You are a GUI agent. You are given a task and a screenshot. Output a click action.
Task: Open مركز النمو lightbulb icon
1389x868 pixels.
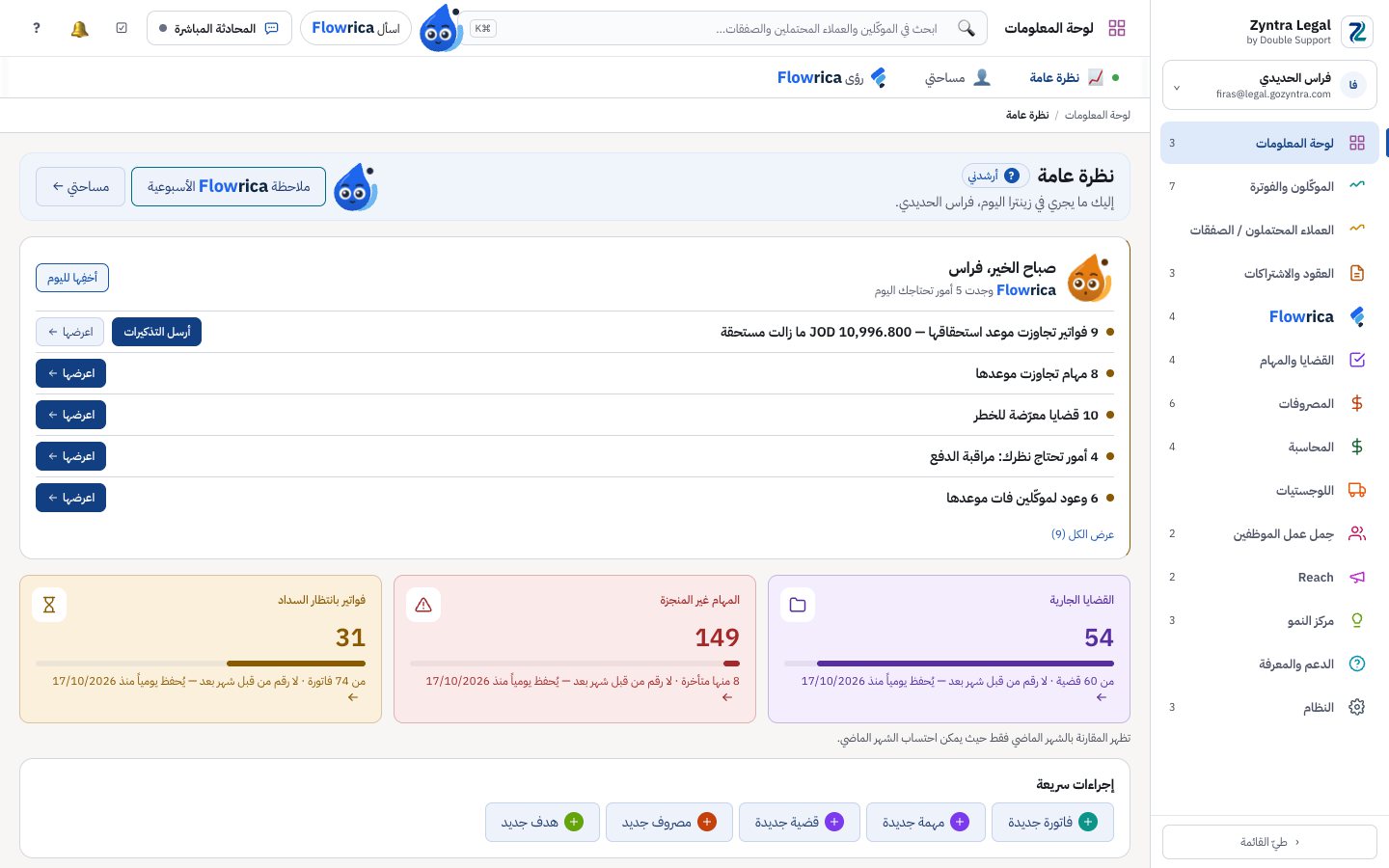(1357, 620)
